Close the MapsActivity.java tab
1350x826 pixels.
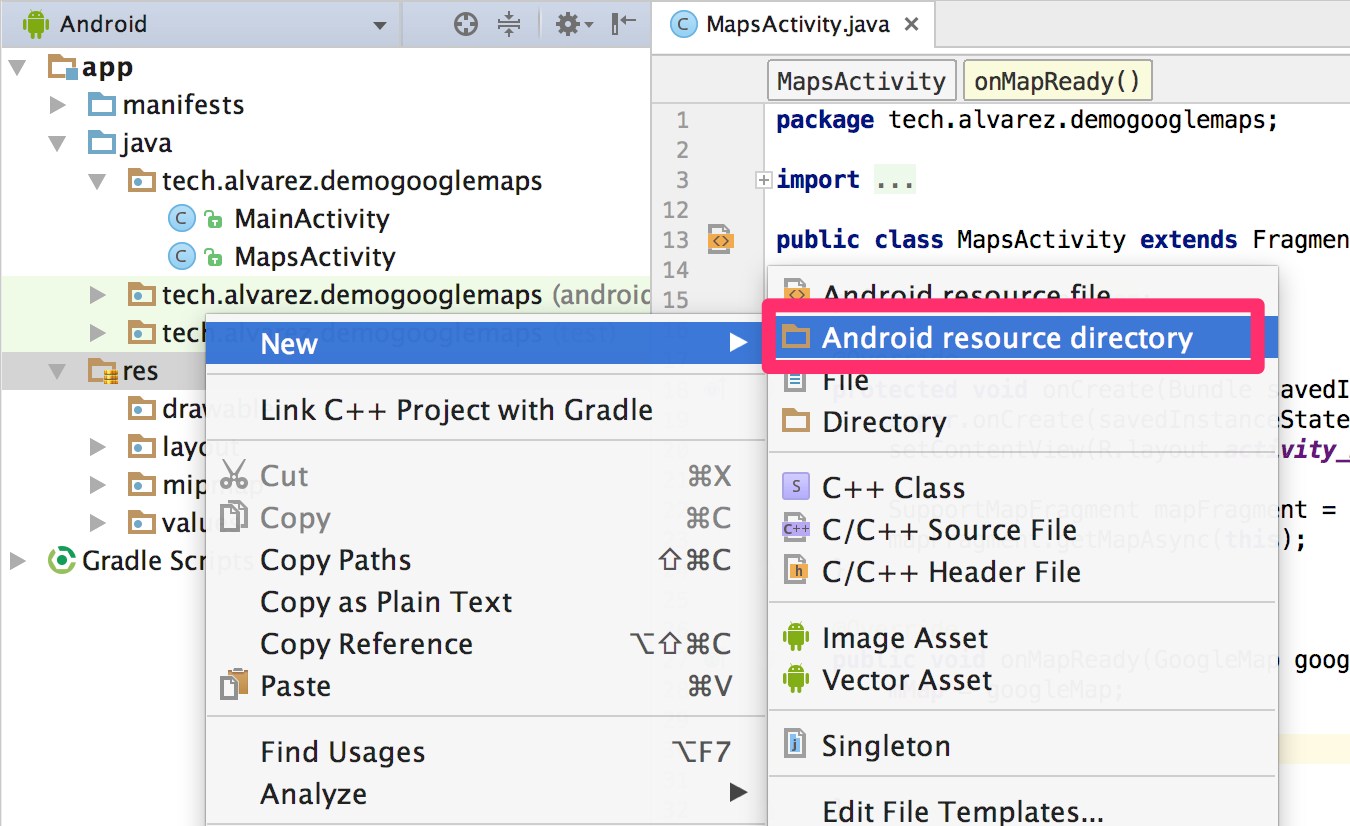coord(911,25)
